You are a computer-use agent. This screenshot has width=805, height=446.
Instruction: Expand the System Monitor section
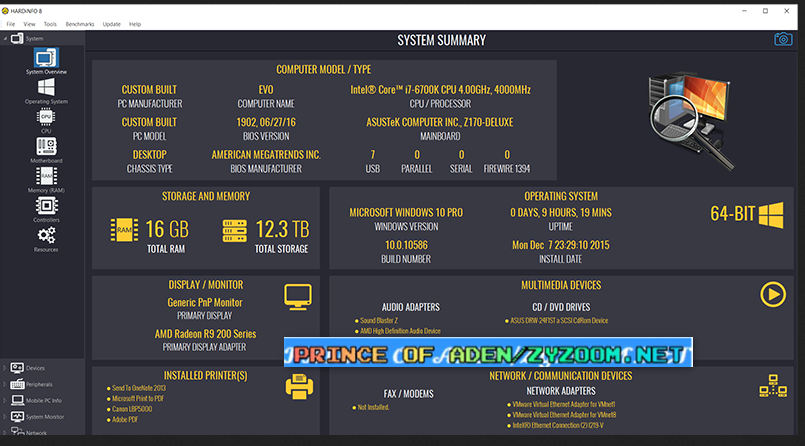pyautogui.click(x=5, y=417)
